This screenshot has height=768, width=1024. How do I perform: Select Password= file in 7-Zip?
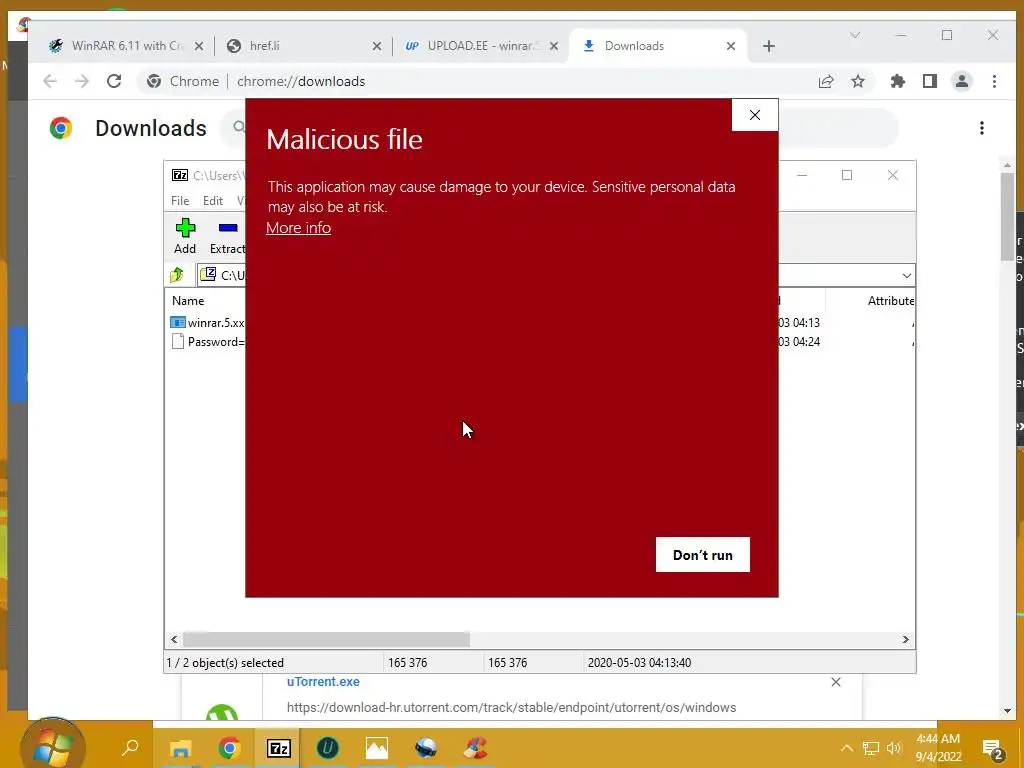[x=208, y=342]
